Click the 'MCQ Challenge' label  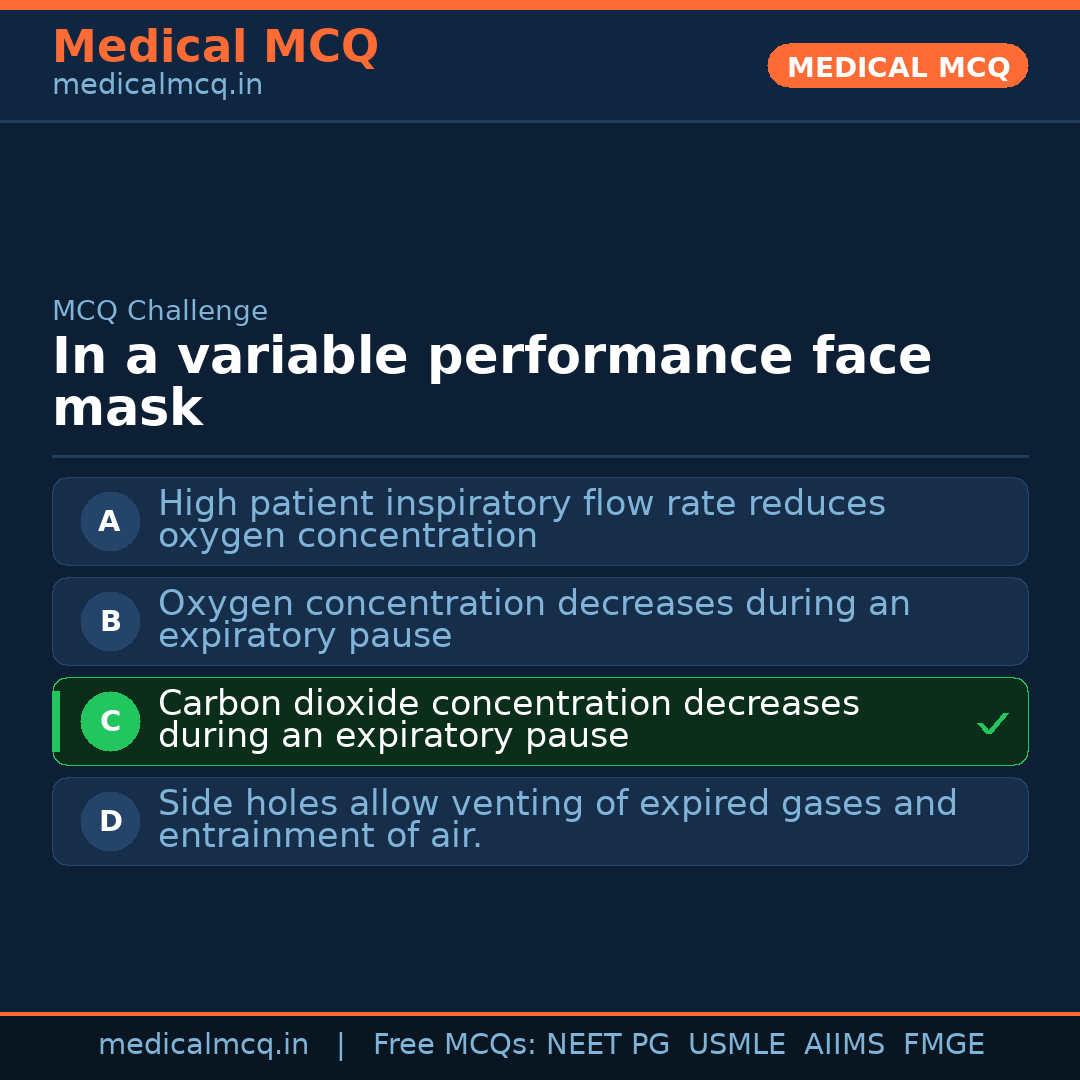pyautogui.click(x=160, y=311)
